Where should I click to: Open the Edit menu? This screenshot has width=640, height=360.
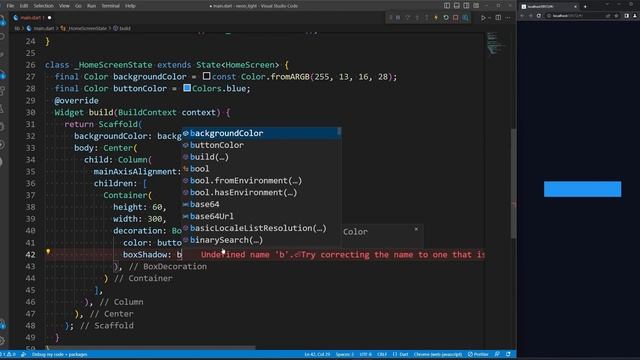coord(24,6)
